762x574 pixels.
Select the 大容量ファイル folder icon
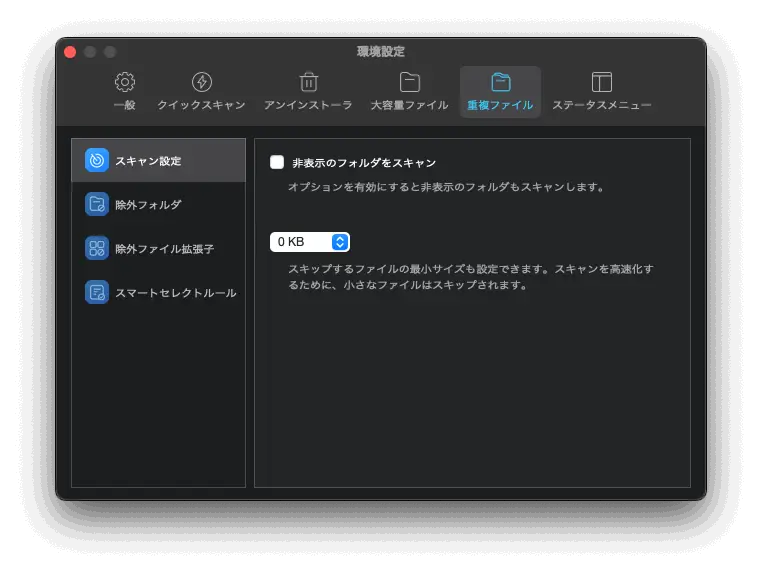coord(410,82)
